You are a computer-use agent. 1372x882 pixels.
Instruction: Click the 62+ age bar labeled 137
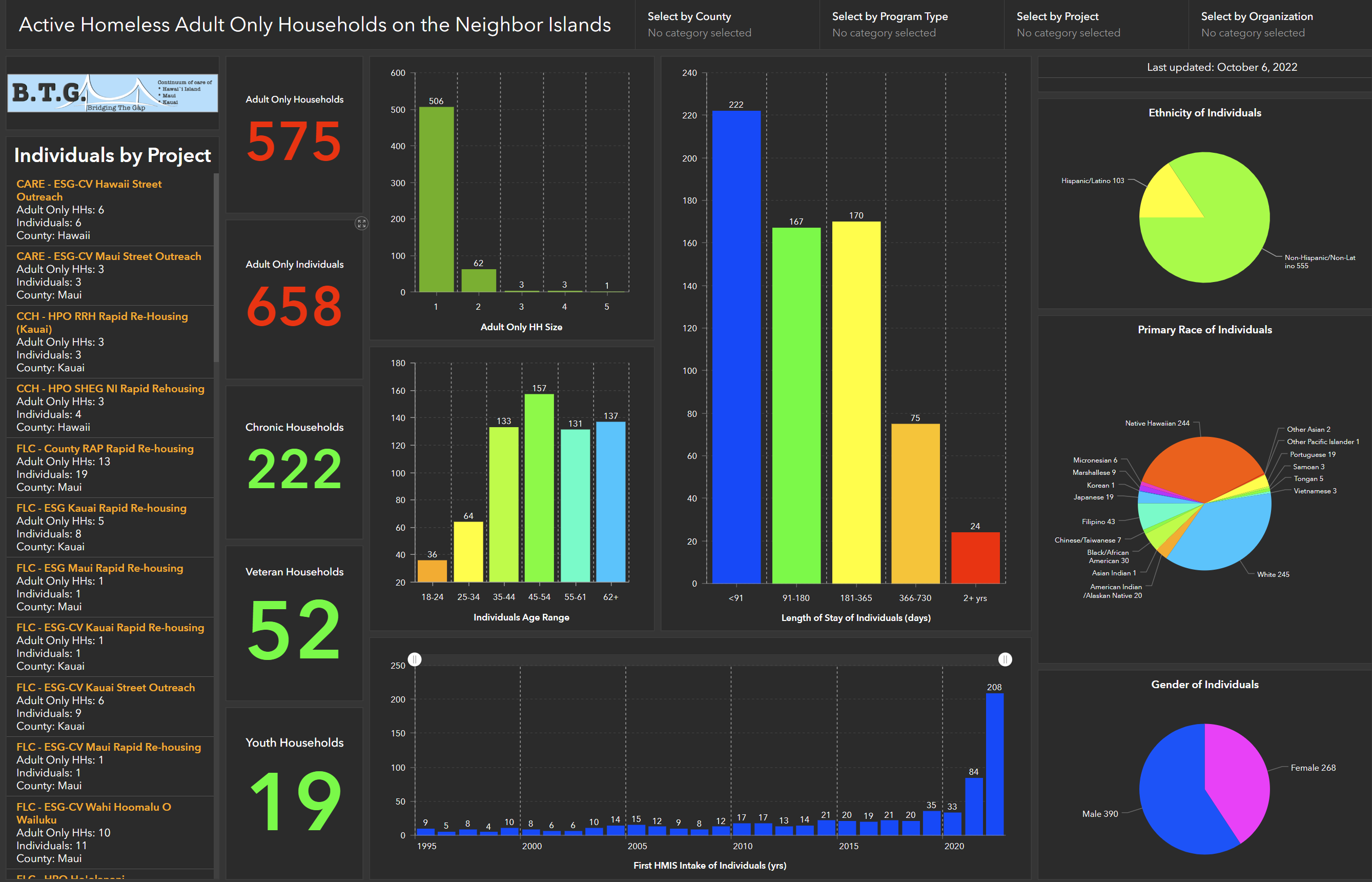(x=611, y=502)
